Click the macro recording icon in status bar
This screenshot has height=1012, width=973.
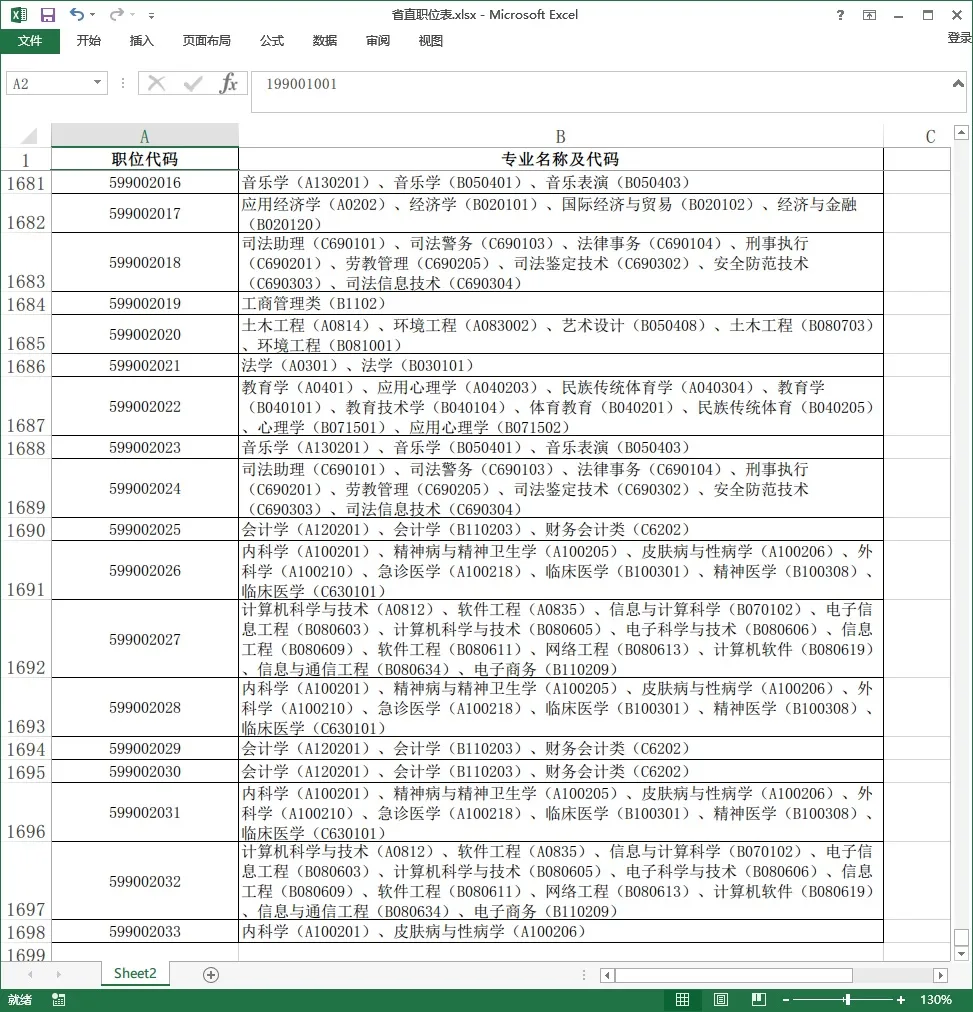[x=59, y=1000]
